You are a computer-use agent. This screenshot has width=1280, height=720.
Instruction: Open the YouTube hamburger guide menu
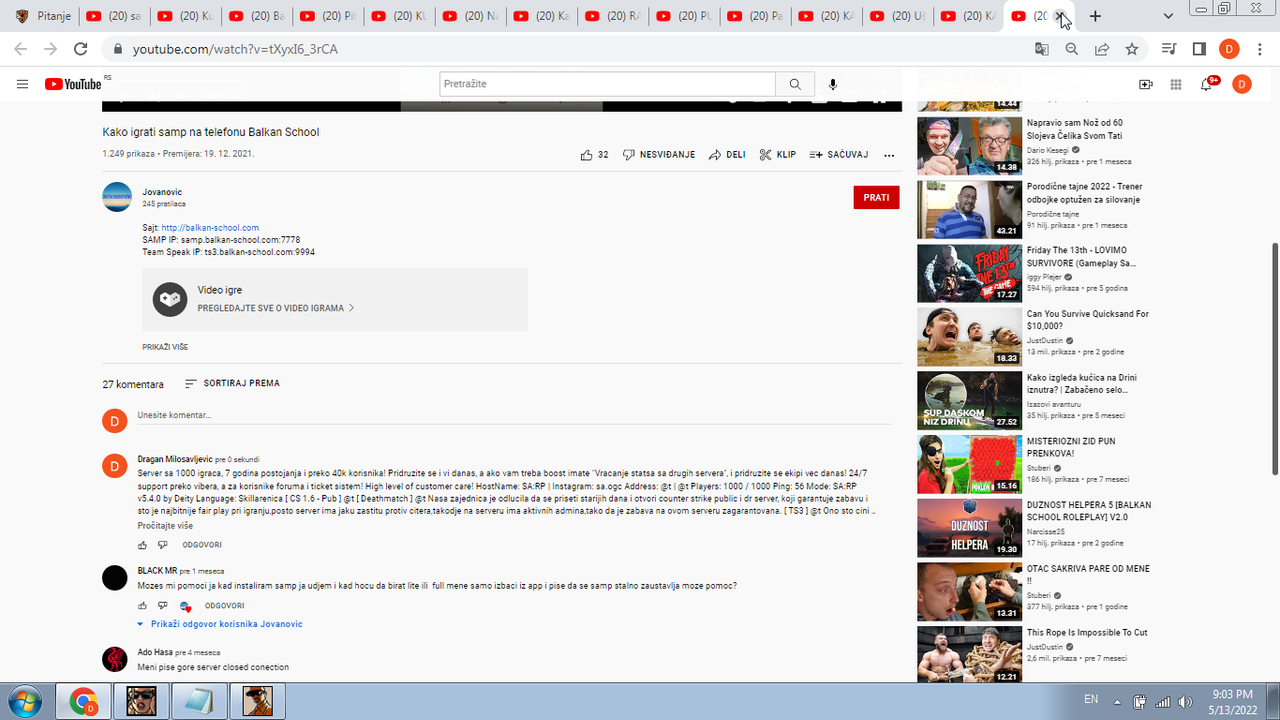click(x=22, y=84)
